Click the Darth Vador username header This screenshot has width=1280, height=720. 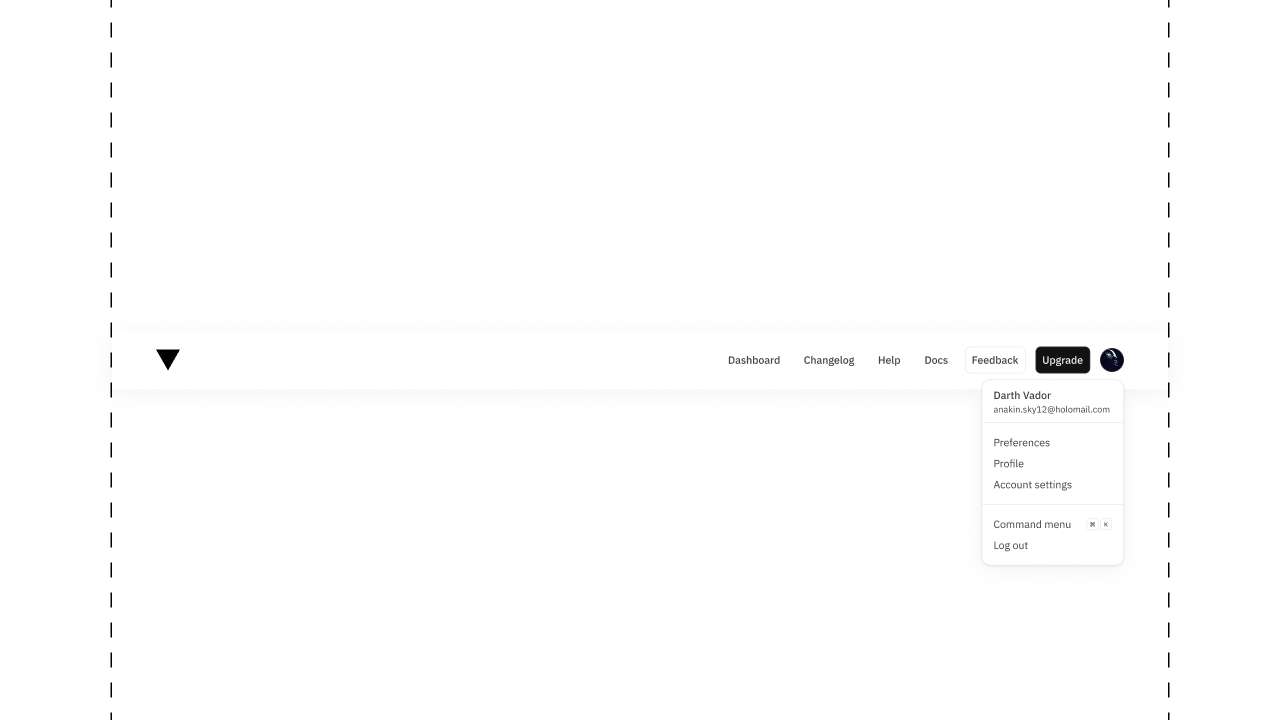(x=1022, y=395)
